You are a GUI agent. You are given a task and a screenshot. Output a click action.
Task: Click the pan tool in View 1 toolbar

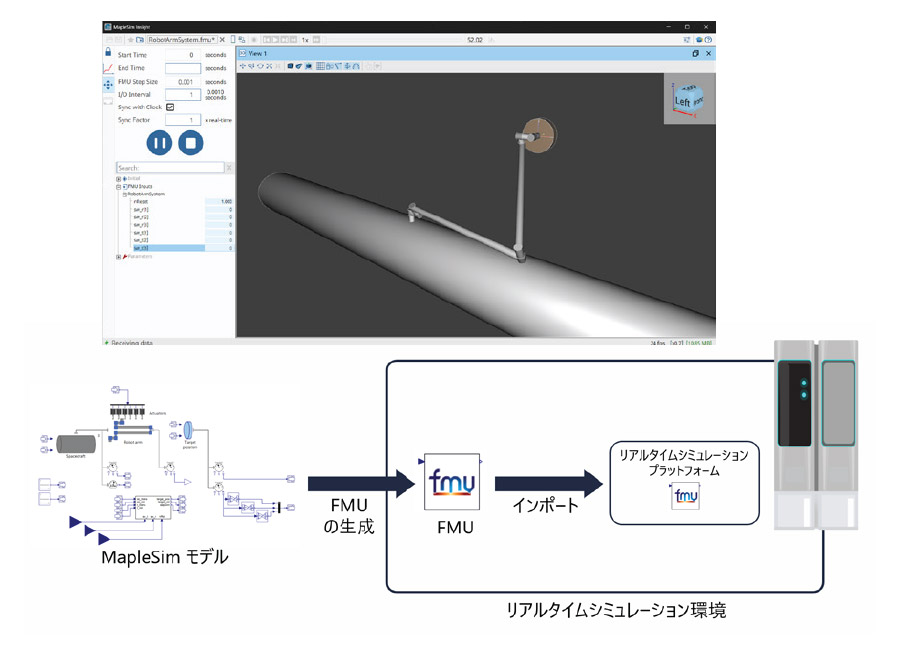pyautogui.click(x=242, y=66)
